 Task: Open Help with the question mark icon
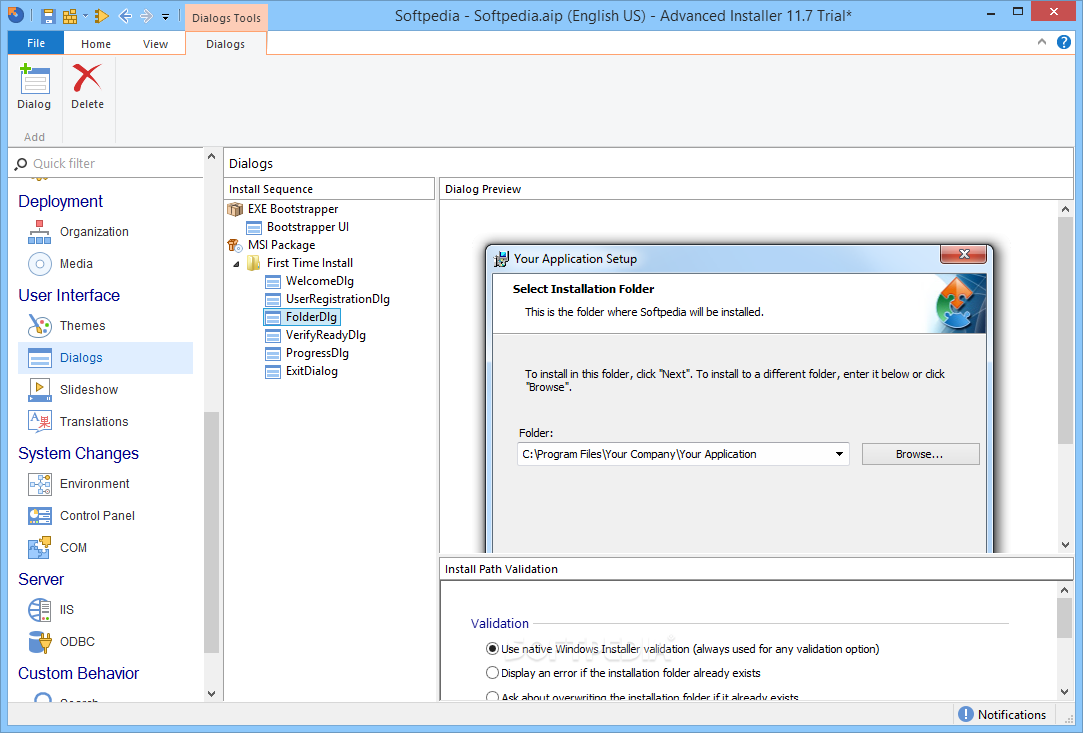[x=1064, y=42]
